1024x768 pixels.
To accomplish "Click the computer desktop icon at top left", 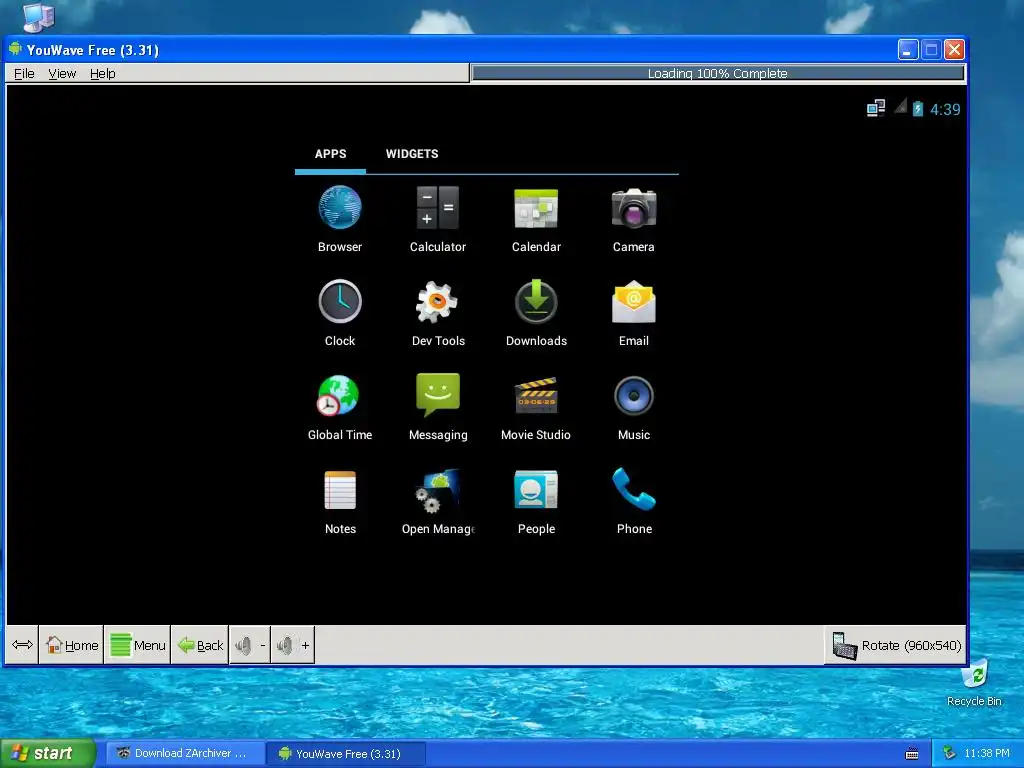I will coord(39,17).
